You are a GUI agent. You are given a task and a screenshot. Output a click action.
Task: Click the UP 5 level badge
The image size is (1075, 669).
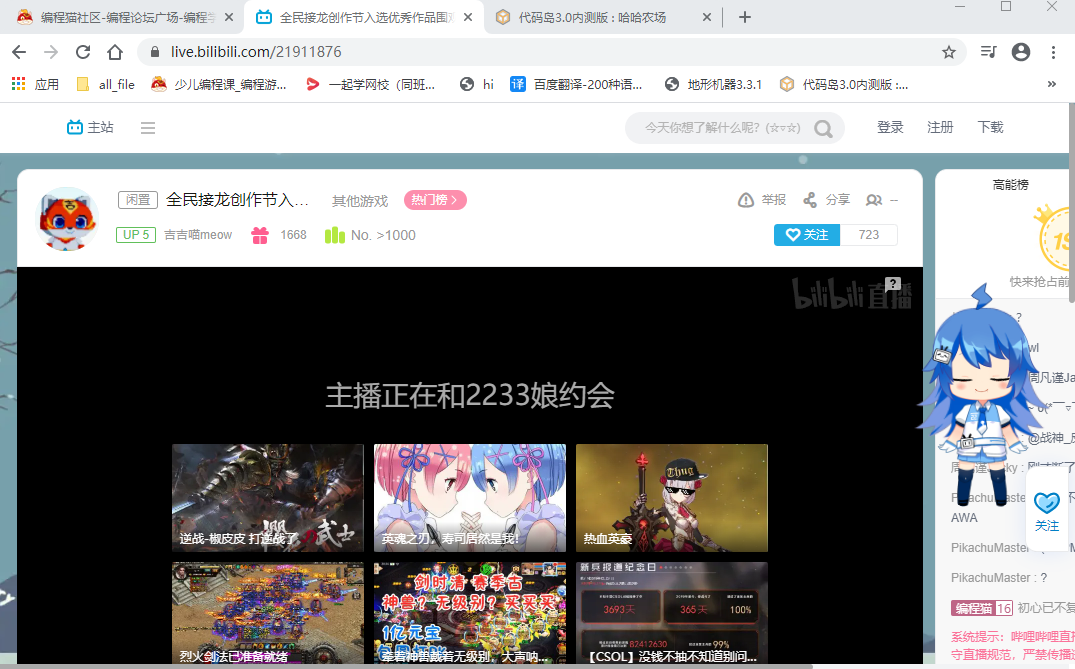click(136, 235)
